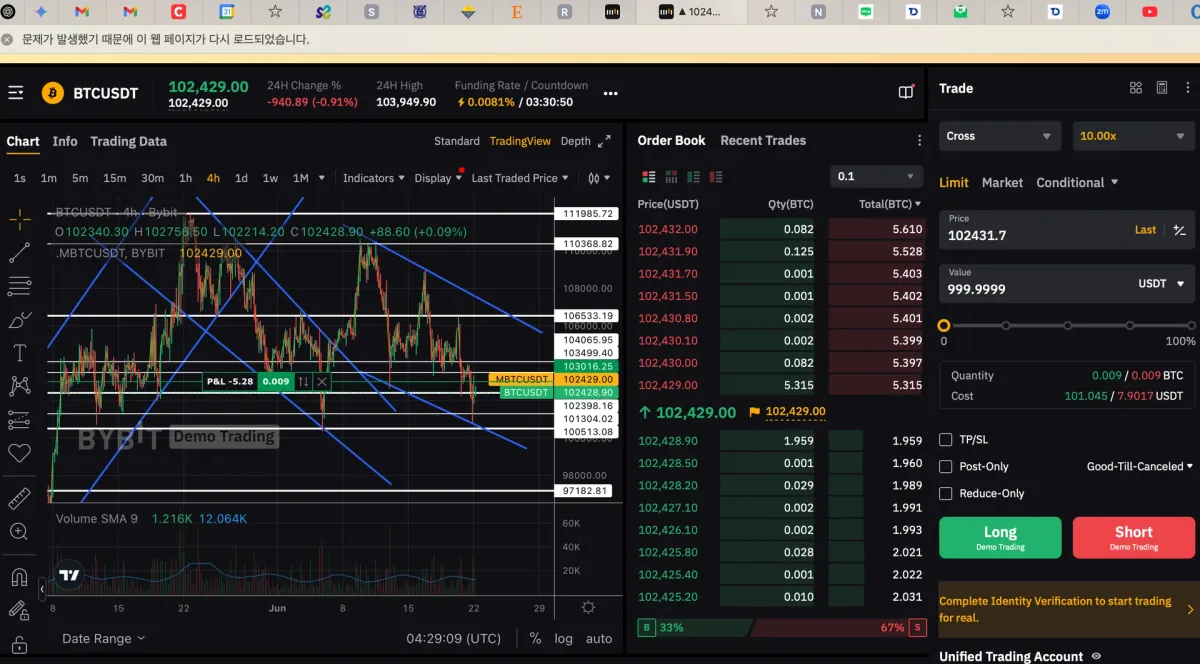Open the Indicators dropdown
Screen dimensions: 1200x664
[x=373, y=178]
